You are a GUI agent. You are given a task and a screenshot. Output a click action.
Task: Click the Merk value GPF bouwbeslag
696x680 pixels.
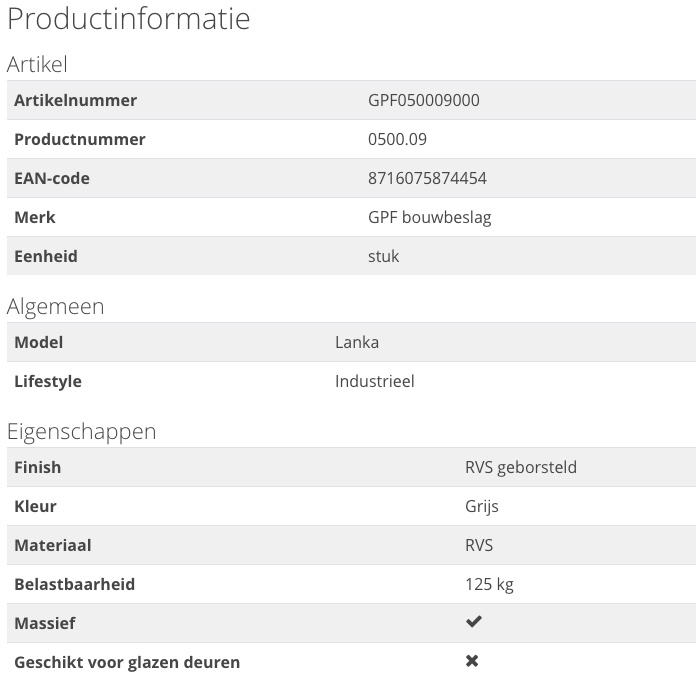[x=430, y=217]
